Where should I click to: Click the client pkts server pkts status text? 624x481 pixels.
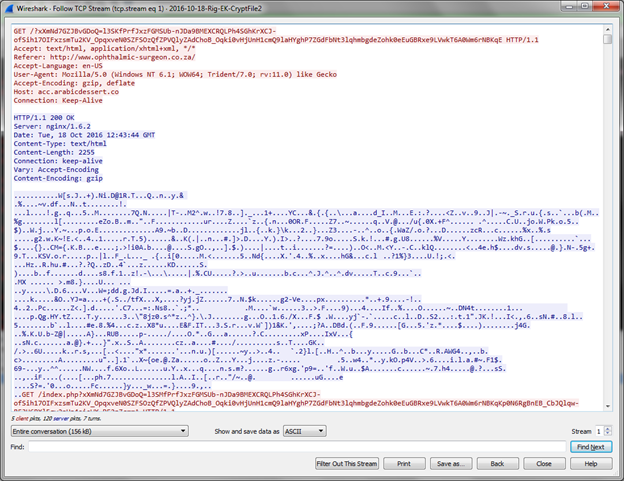click(x=56, y=418)
